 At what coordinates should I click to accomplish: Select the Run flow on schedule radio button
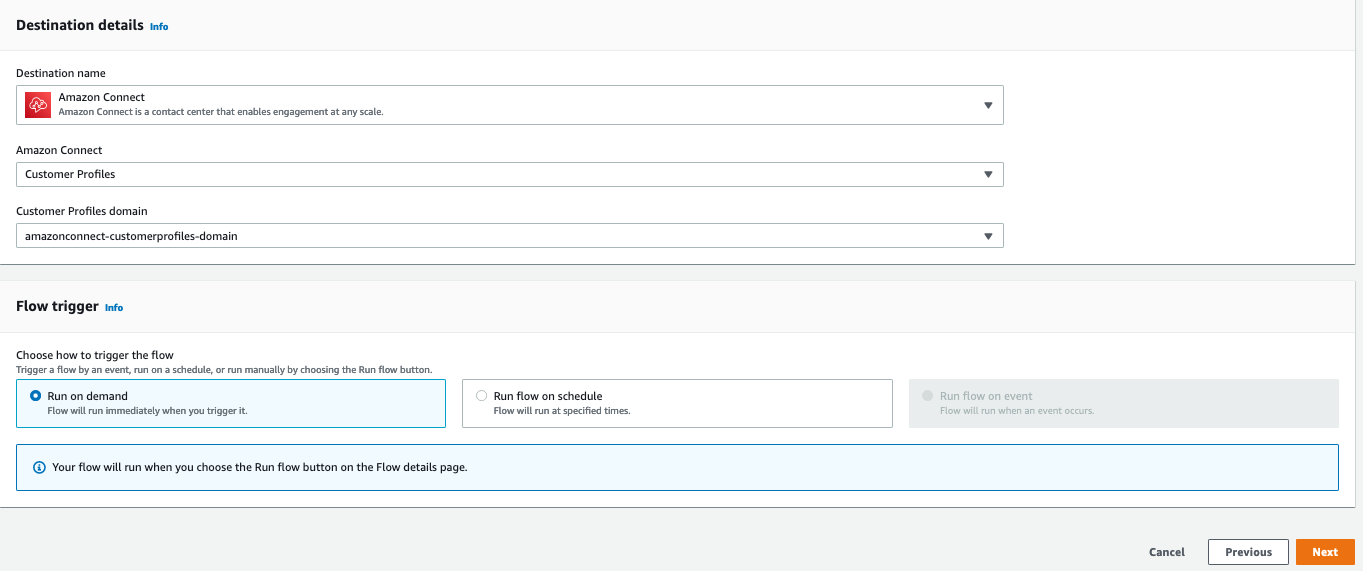(482, 396)
